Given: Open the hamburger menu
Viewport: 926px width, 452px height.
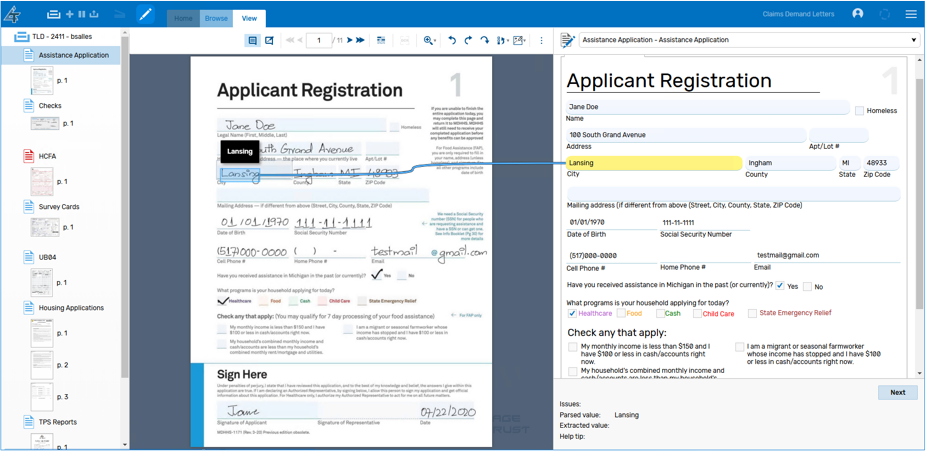Looking at the screenshot, I should (910, 14).
